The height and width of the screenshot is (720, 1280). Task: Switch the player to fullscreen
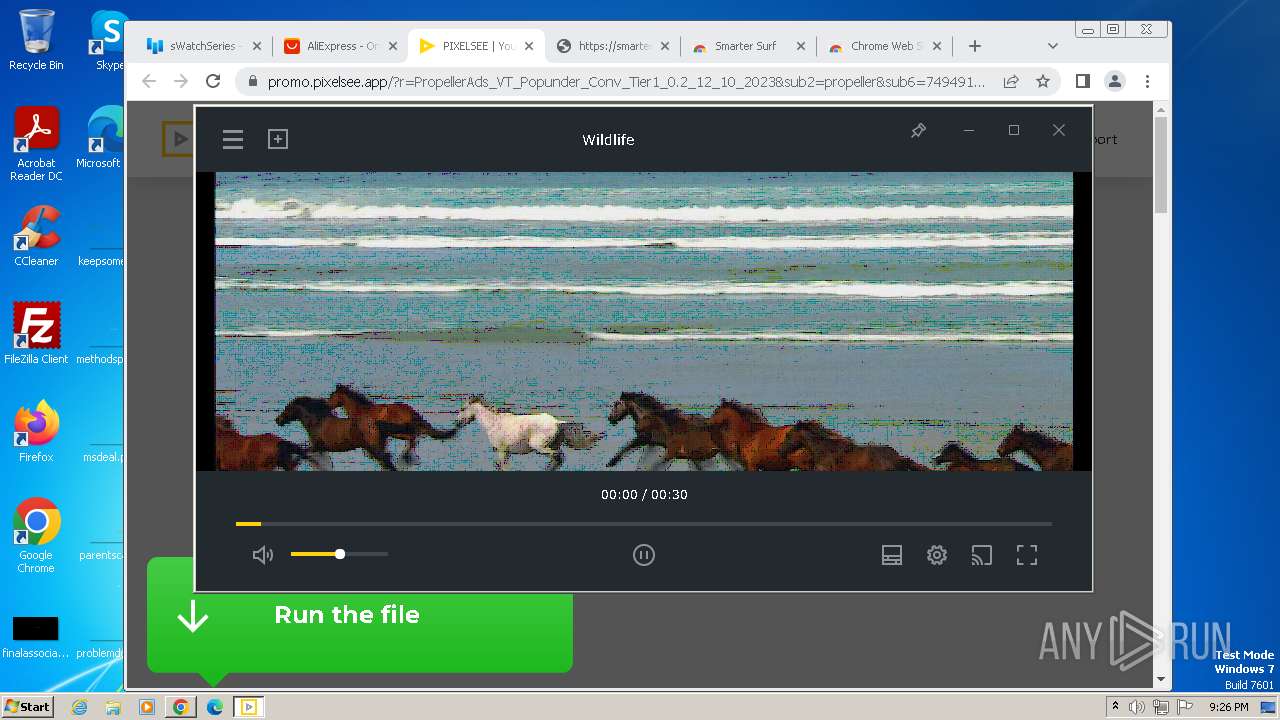pyautogui.click(x=1027, y=555)
